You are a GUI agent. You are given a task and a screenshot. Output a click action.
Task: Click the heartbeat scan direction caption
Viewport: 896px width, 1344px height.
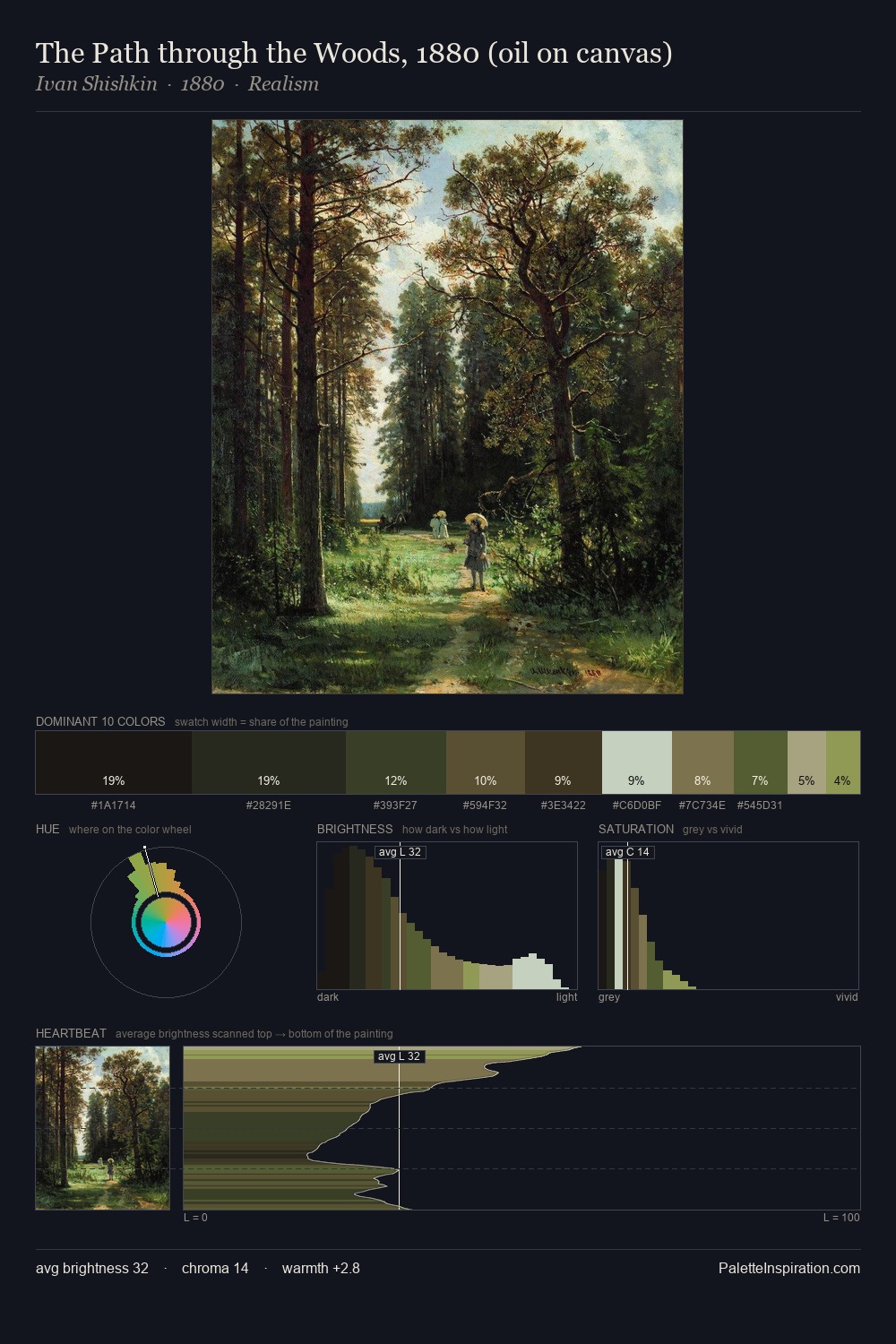254,1034
